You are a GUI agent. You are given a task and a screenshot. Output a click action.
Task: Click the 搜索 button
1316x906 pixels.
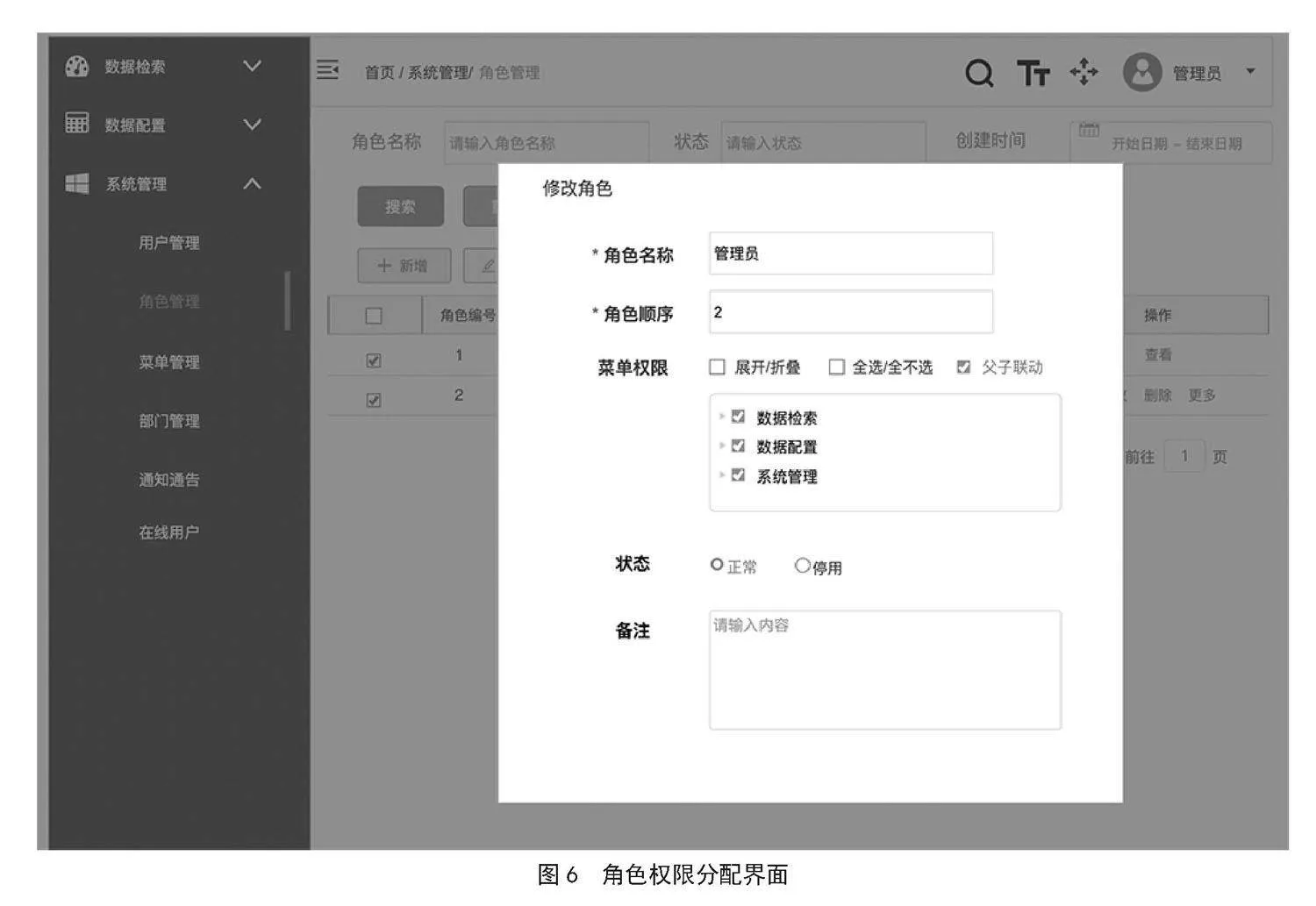coord(400,206)
